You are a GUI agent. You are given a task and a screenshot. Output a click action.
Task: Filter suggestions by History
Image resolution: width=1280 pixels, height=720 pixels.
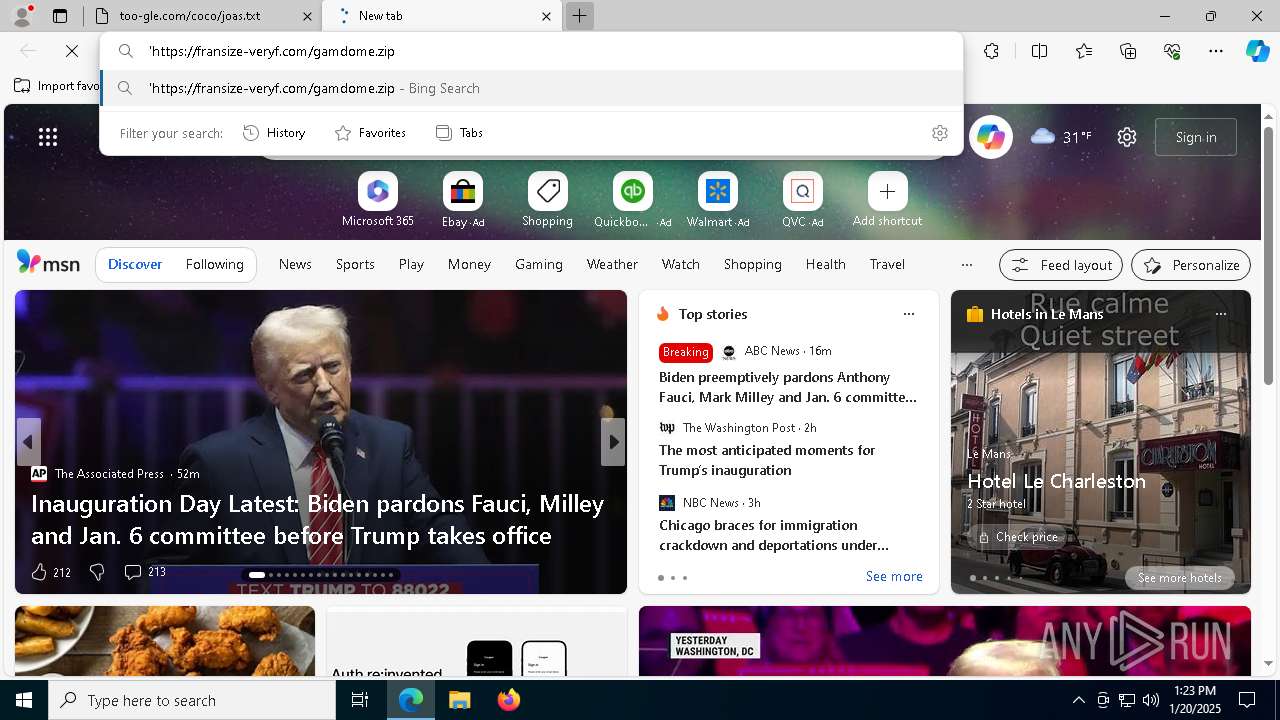pyautogui.click(x=274, y=133)
